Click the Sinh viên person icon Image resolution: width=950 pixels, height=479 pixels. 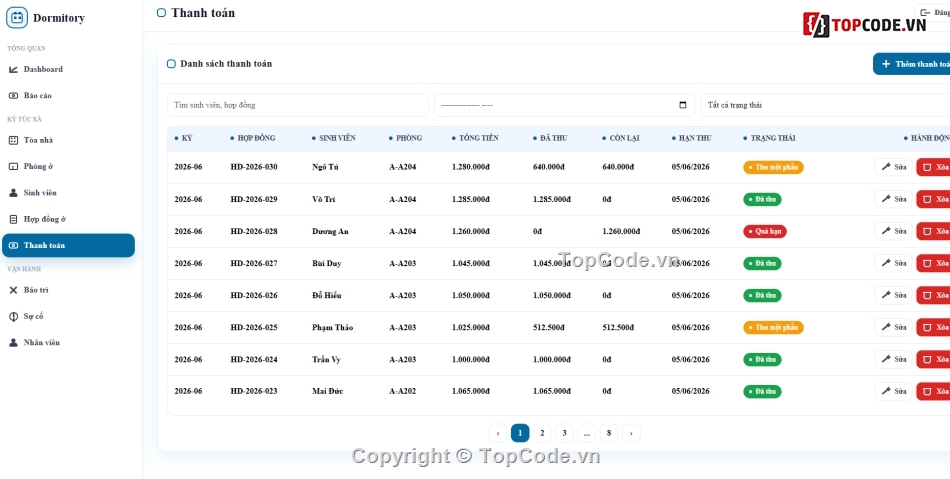[13, 193]
